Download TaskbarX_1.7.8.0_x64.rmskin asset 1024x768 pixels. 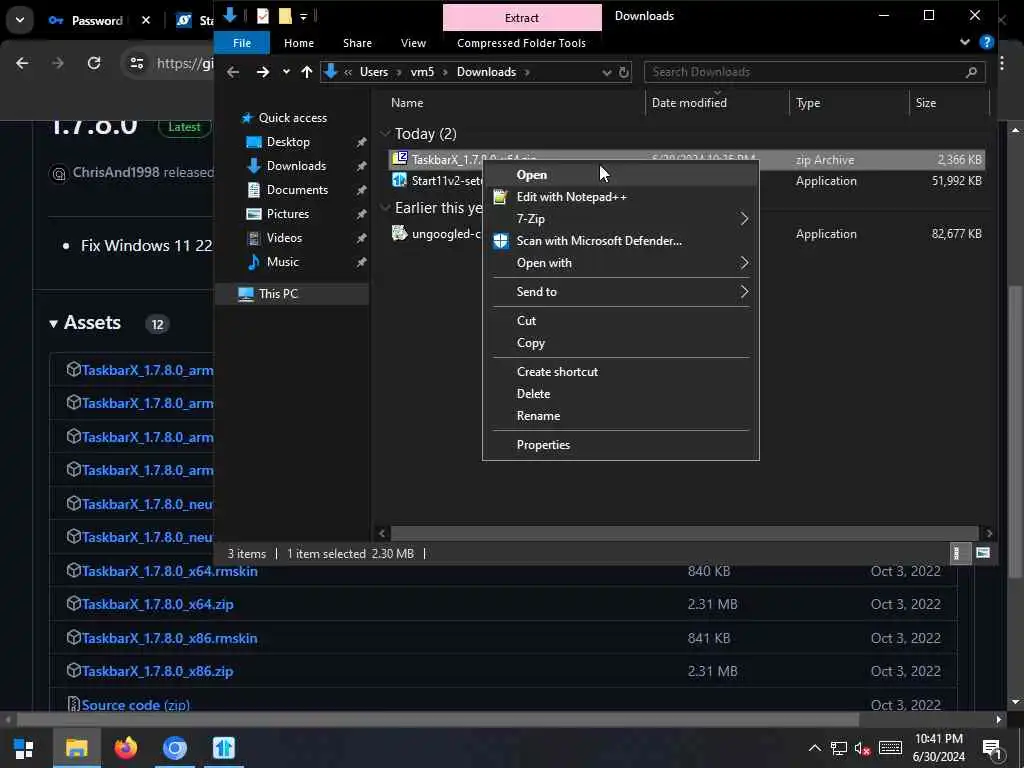point(169,571)
